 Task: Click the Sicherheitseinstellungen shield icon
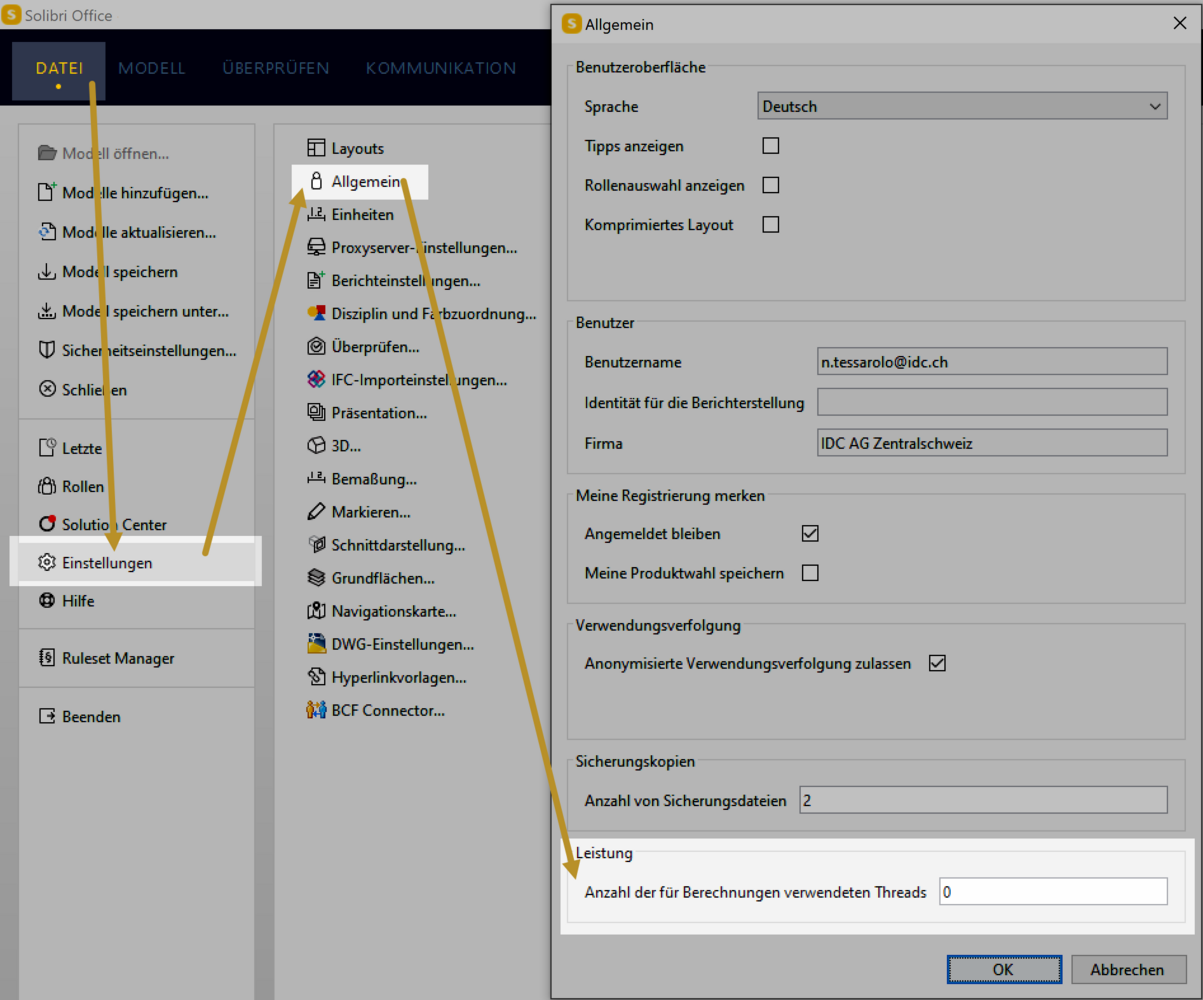[x=47, y=350]
